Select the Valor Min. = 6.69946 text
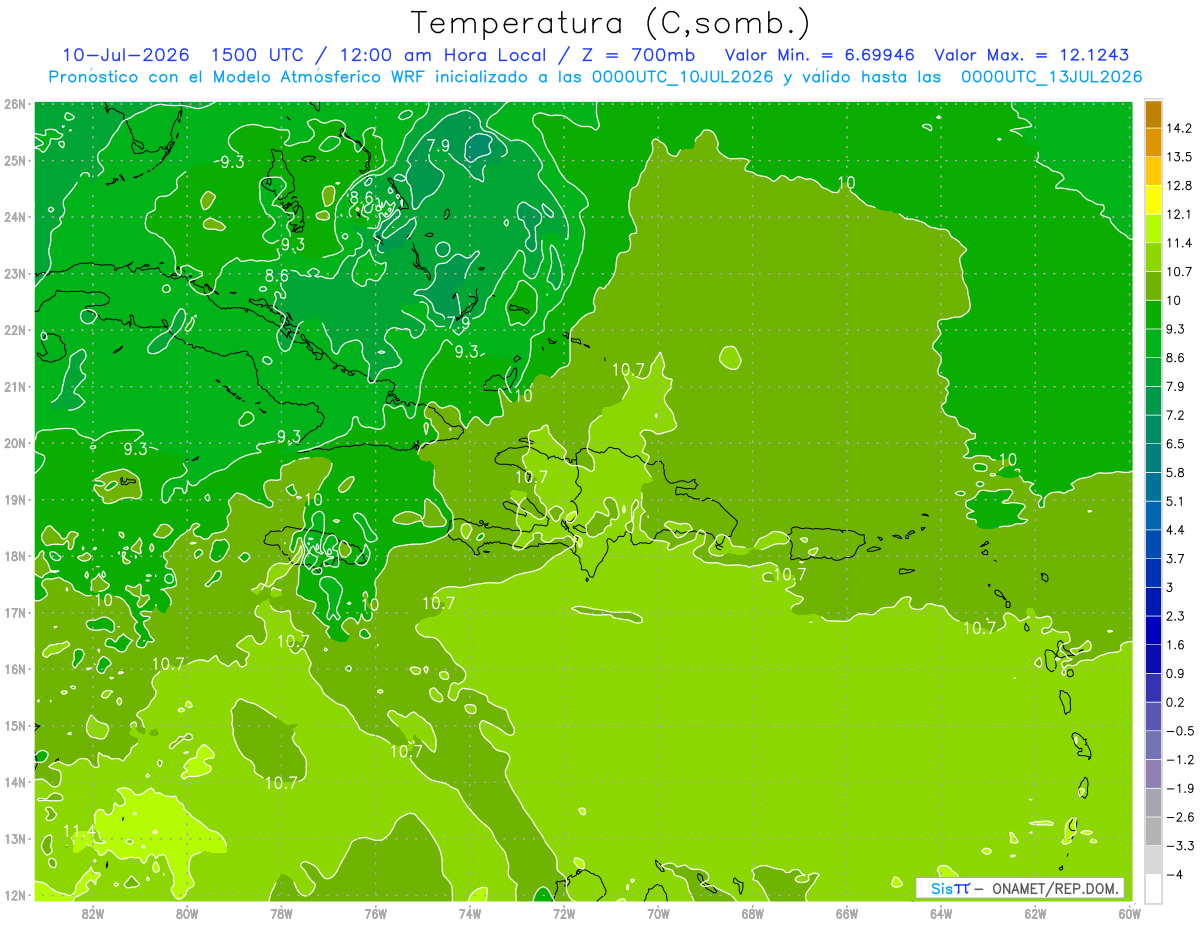The image size is (1200, 927). tap(819, 55)
